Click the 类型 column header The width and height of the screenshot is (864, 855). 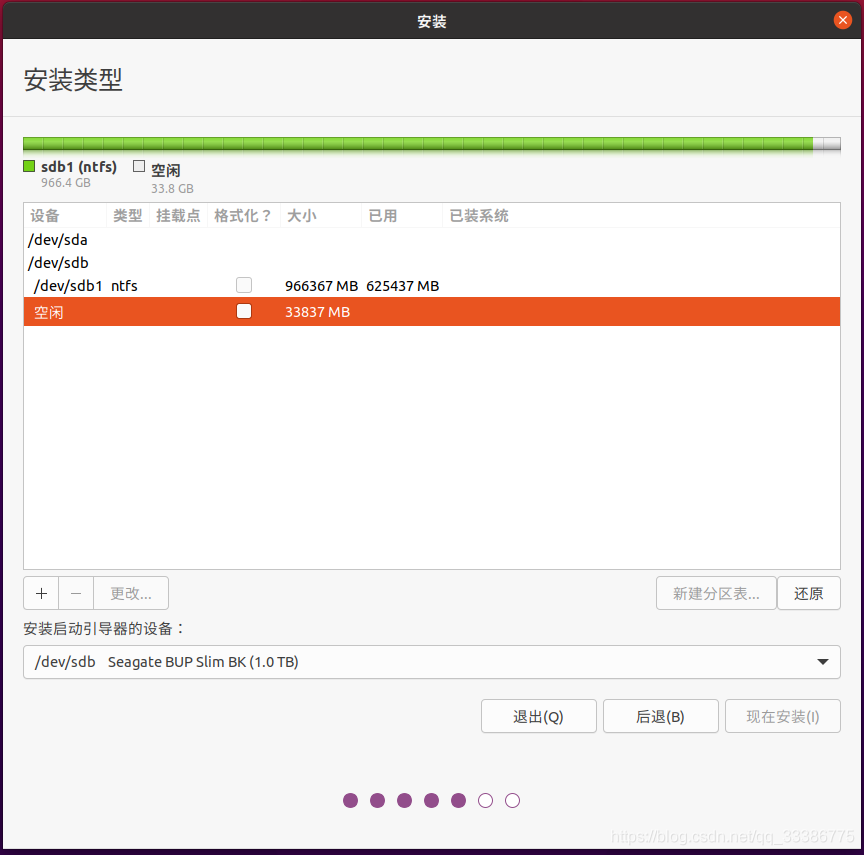127,215
